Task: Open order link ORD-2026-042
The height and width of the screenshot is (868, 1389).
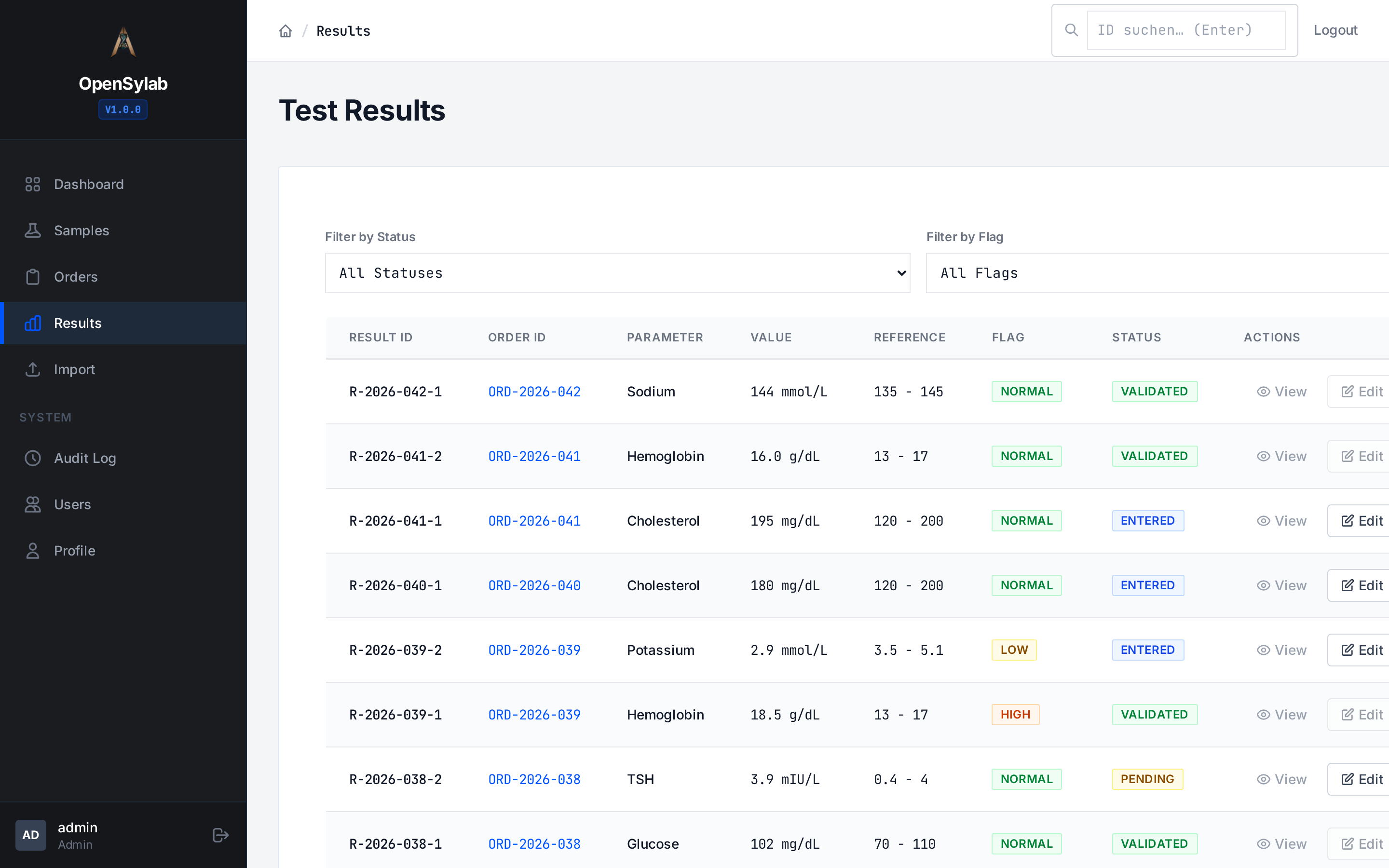Action: pyautogui.click(x=534, y=392)
